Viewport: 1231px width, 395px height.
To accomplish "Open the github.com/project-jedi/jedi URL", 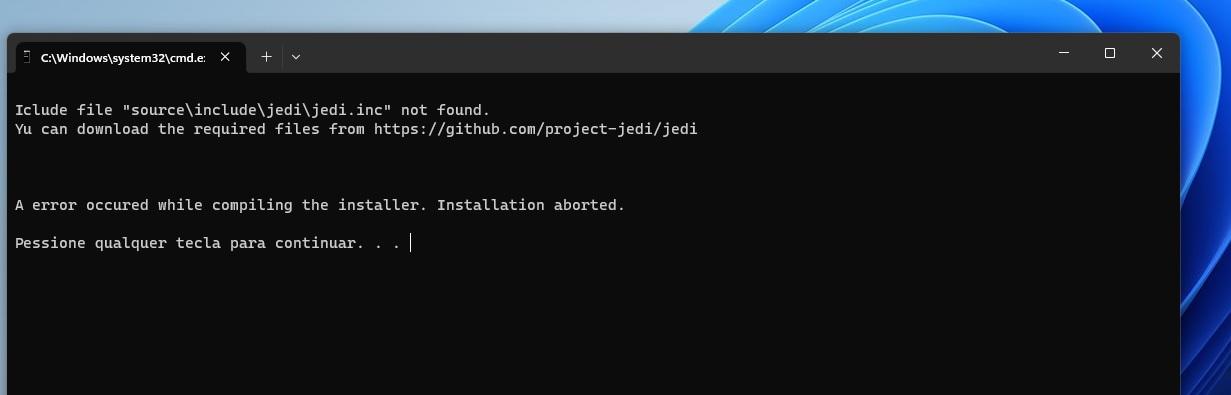I will click(535, 129).
